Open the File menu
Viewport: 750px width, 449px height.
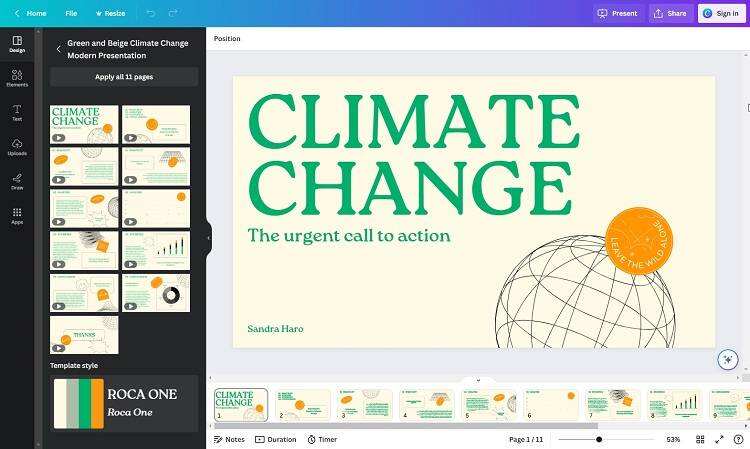[71, 13]
